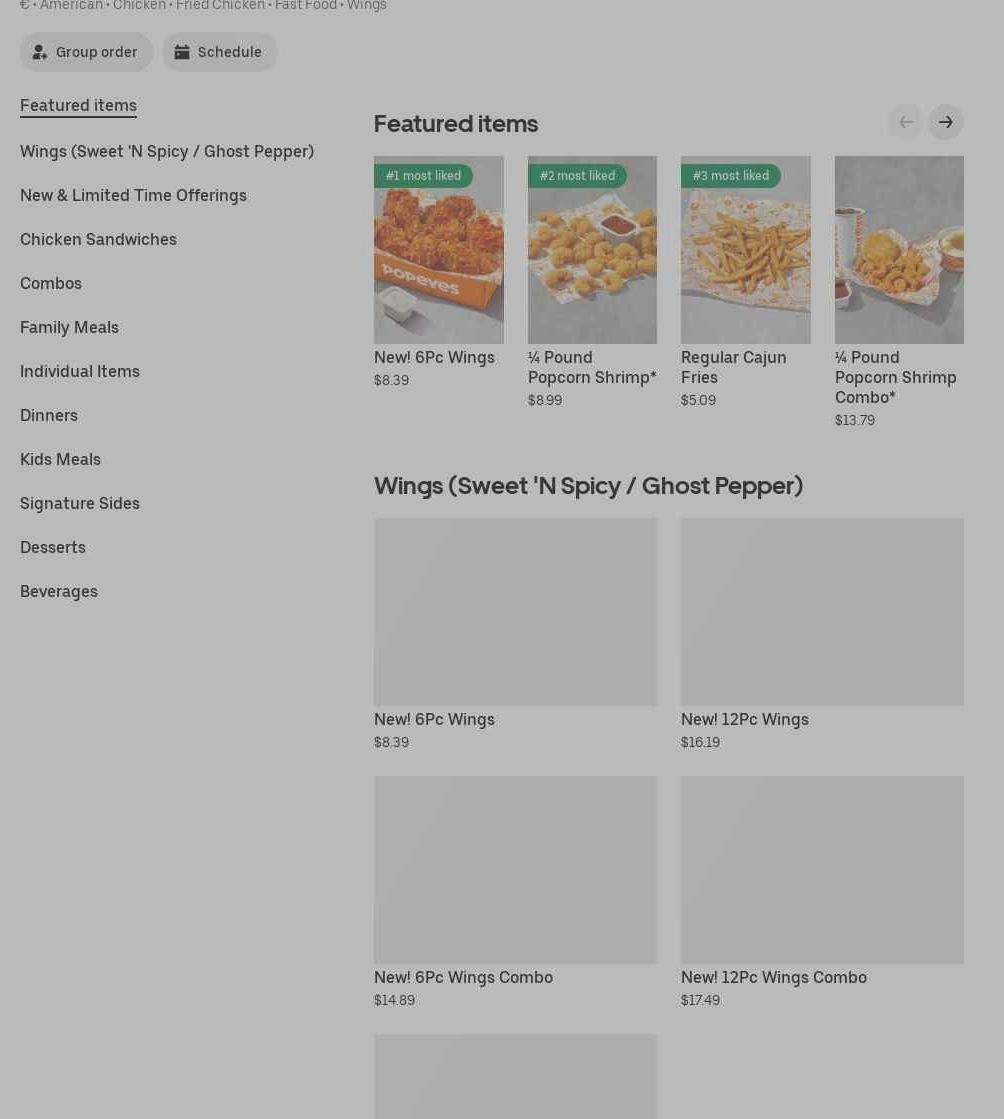Open the ¼ Pound Popcorn Shrimp Combo image
The height and width of the screenshot is (1119, 1004).
click(898, 250)
